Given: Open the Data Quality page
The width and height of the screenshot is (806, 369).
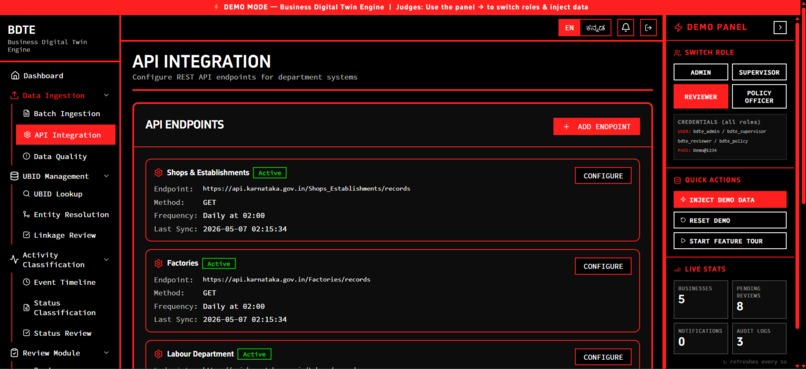Looking at the screenshot, I should pos(65,156).
